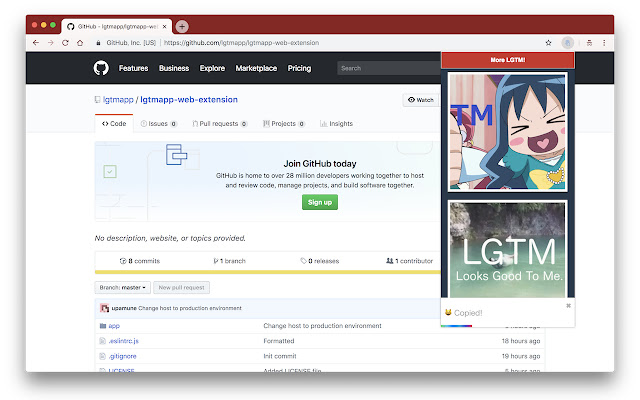Open Pricing in GitHub header
640x400 pixels.
coord(299,68)
